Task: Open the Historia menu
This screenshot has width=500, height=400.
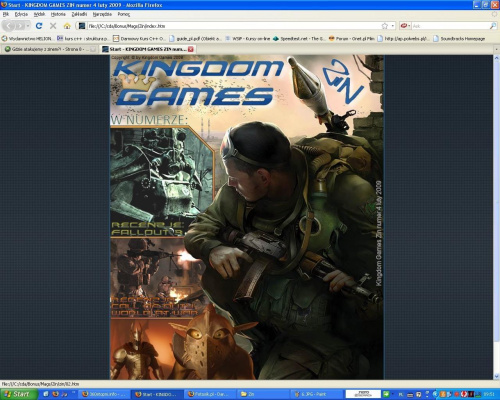Action: tap(58, 14)
